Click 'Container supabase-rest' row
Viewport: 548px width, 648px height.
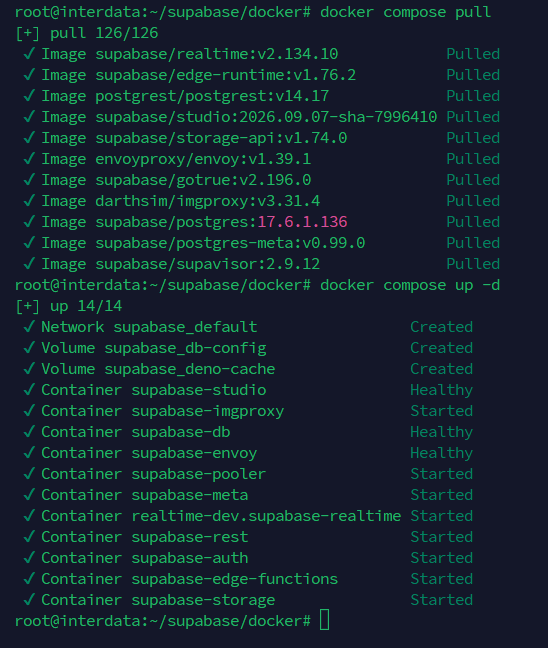[248, 537]
